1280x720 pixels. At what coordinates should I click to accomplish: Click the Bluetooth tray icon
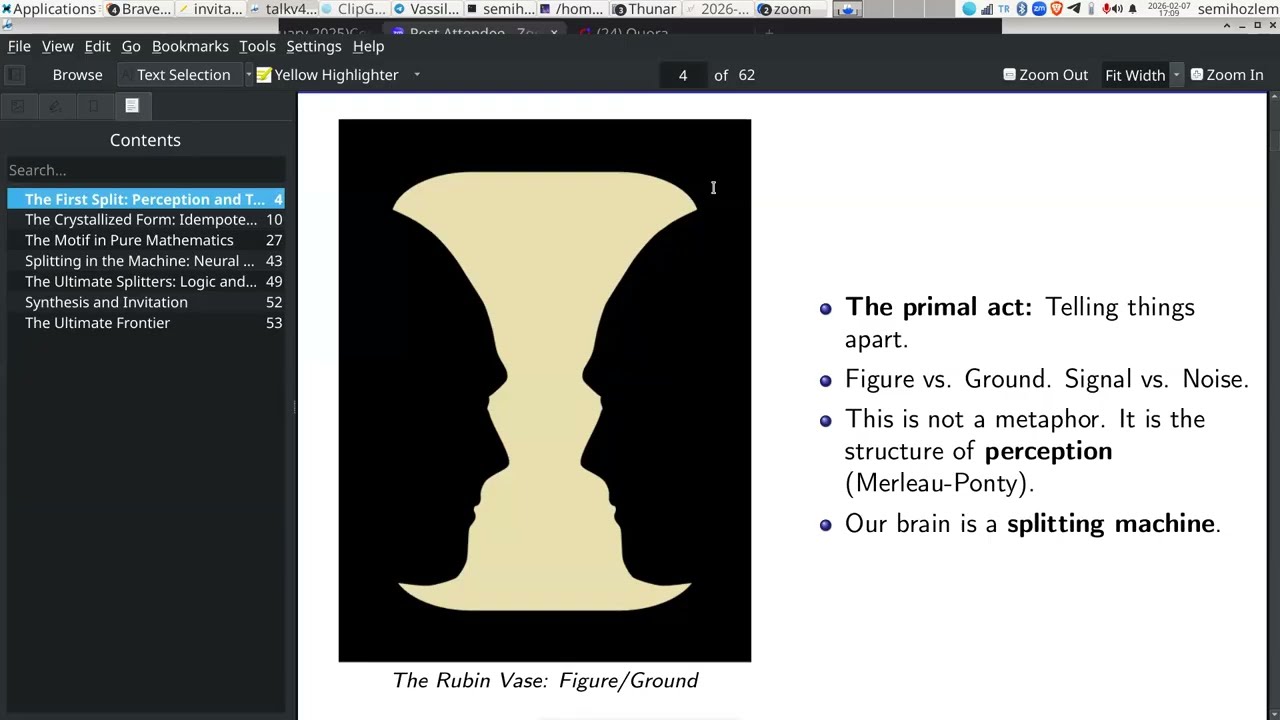tap(1022, 9)
